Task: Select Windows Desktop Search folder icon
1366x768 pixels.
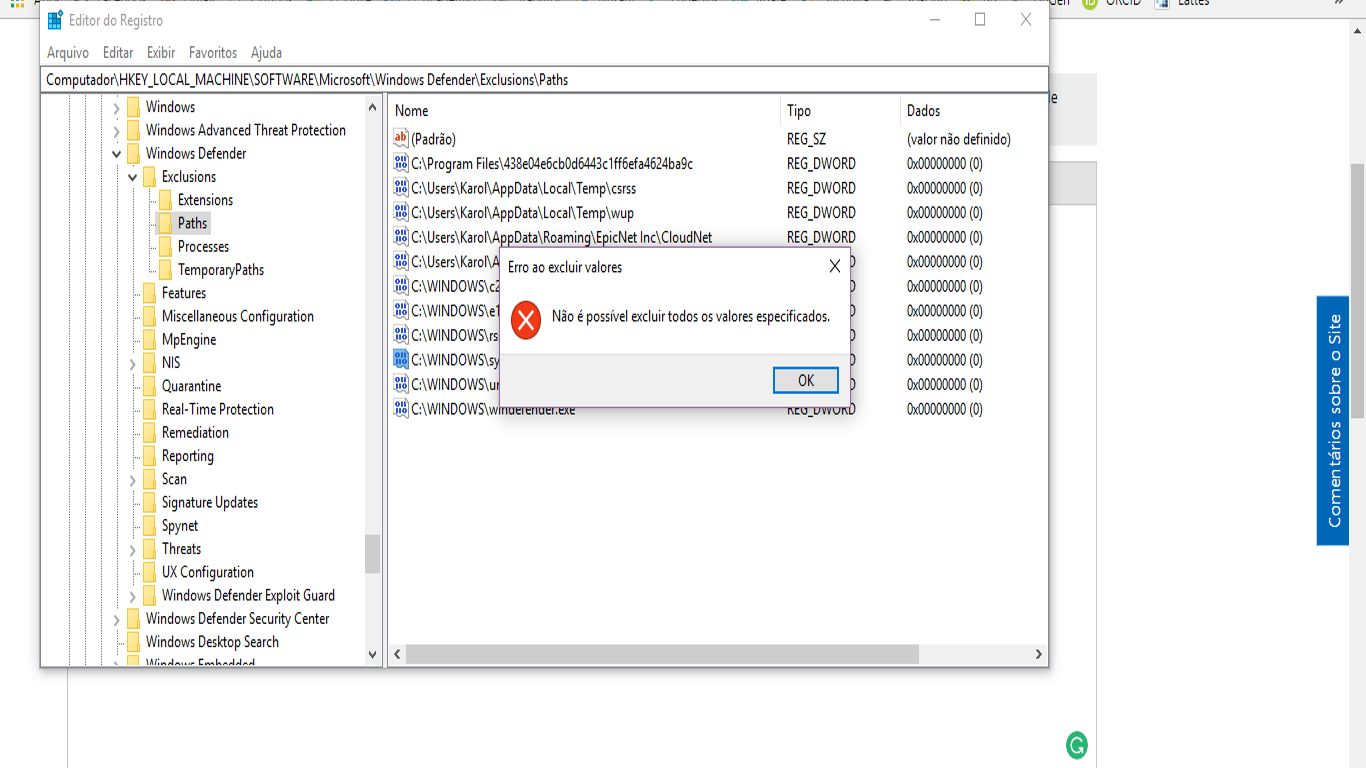Action: click(133, 642)
